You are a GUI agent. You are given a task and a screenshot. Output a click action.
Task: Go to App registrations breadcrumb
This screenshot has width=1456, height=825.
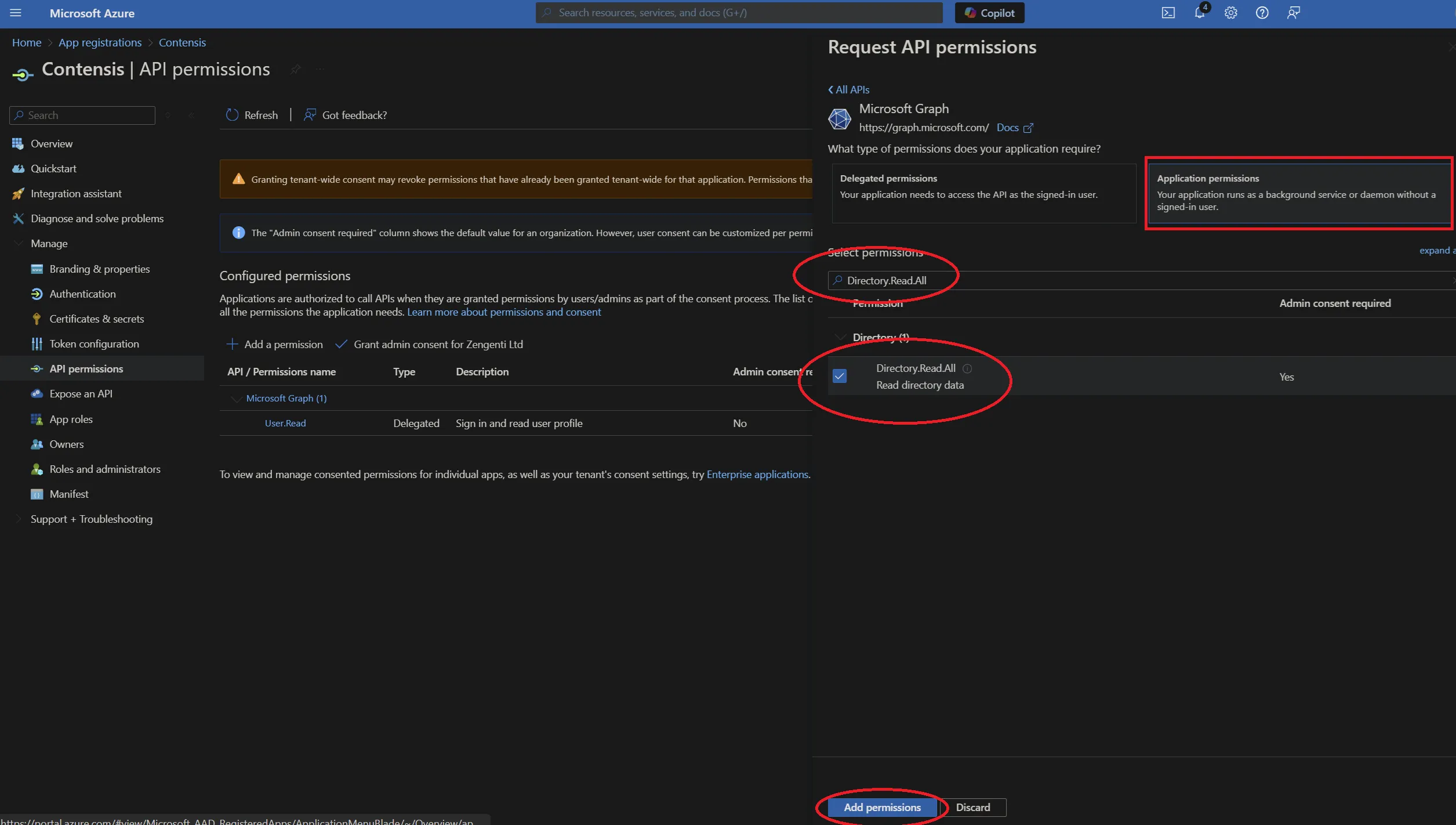[100, 42]
